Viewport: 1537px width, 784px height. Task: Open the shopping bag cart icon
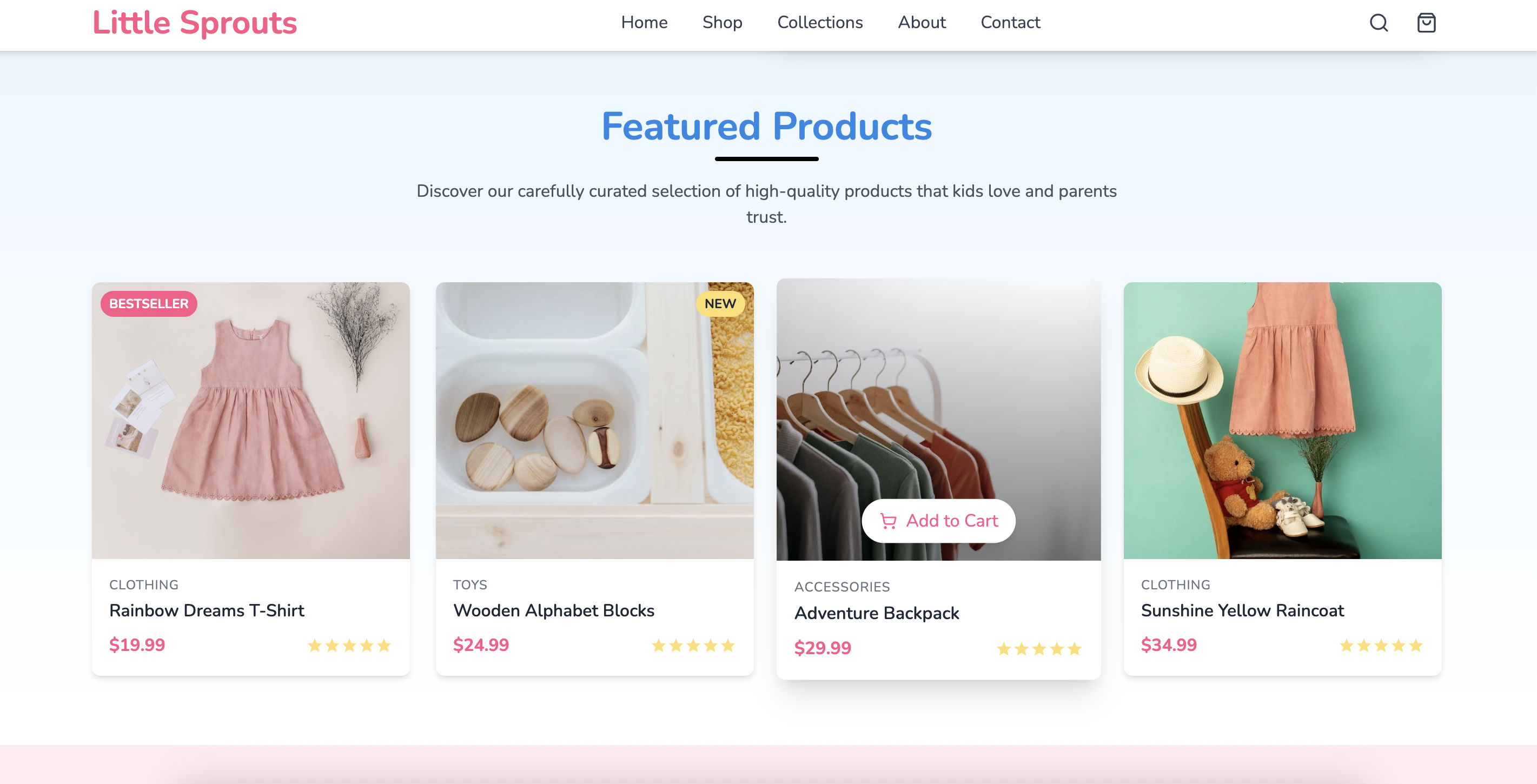click(1426, 23)
